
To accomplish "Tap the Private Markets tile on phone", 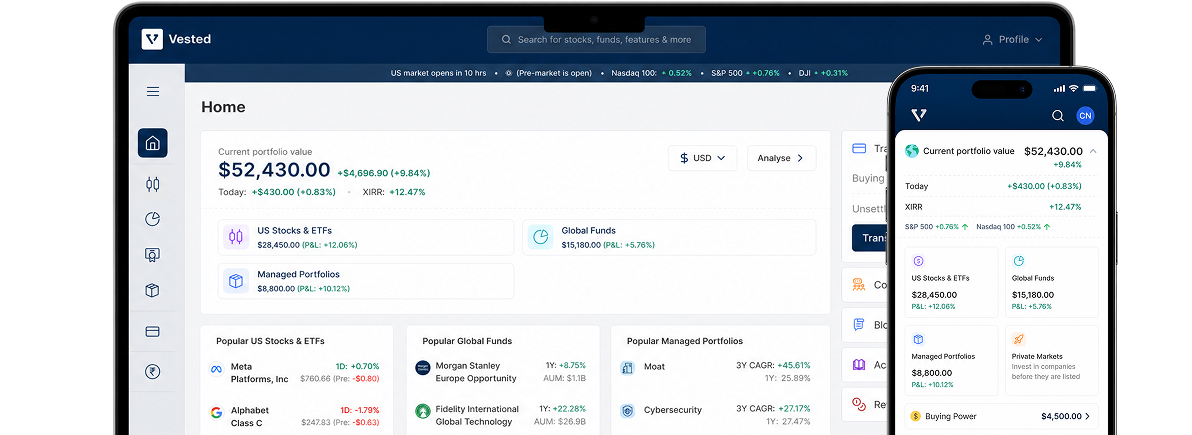I will (1051, 360).
